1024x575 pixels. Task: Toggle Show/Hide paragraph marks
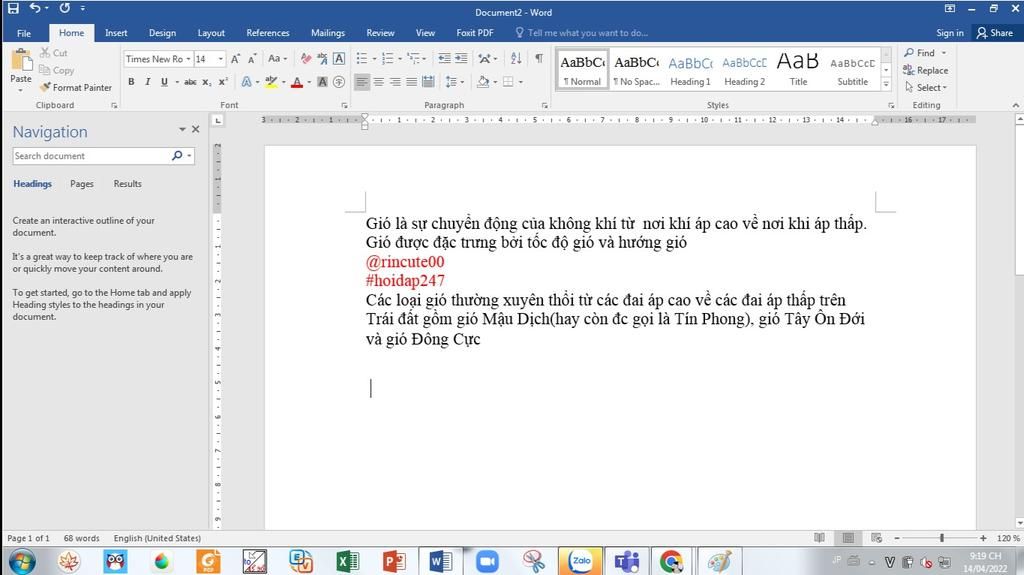coord(539,59)
